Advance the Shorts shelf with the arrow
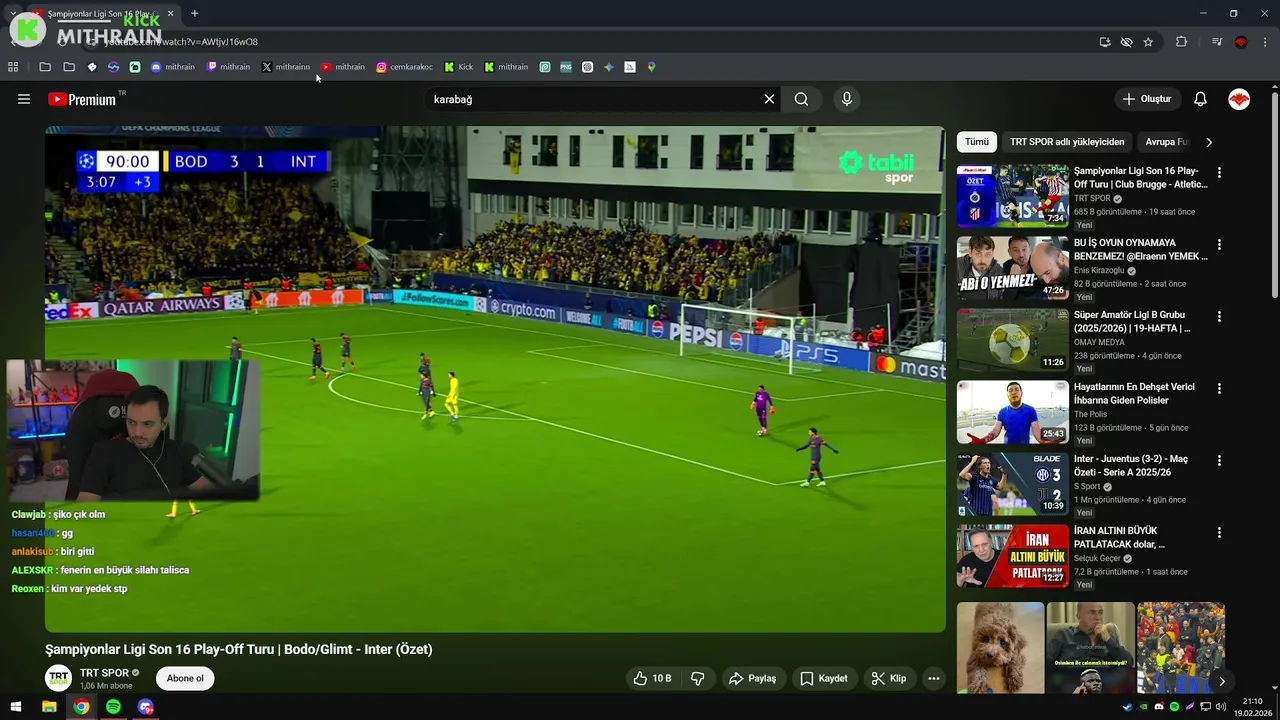Screen dimensions: 1280x720 click(1221, 682)
